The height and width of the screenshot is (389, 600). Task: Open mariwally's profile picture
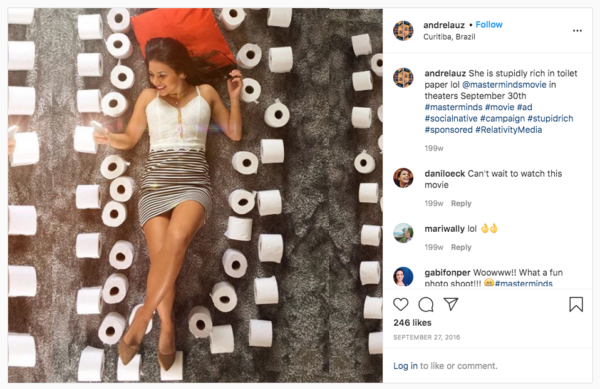click(403, 233)
